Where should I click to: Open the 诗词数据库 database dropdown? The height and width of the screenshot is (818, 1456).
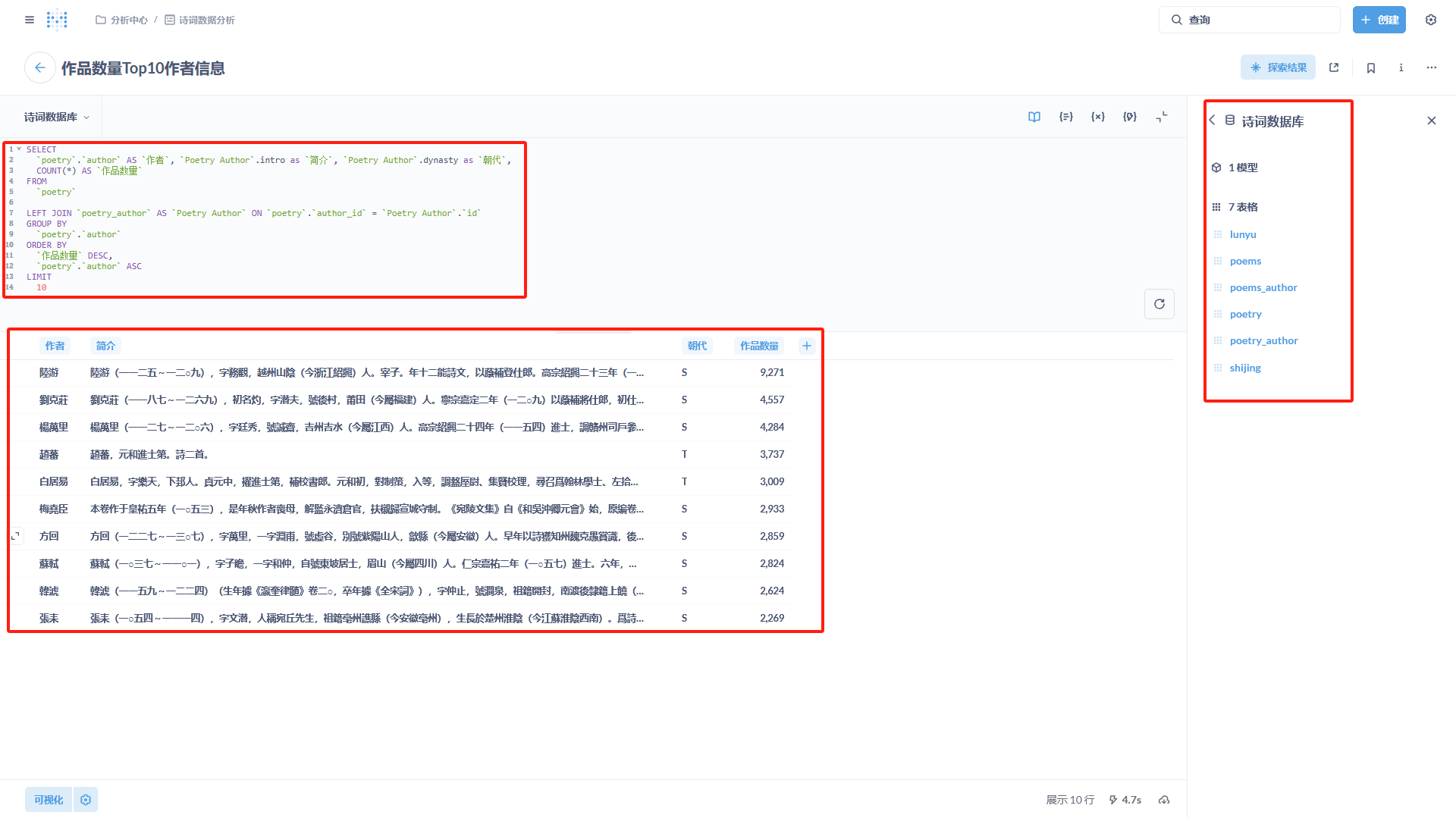coord(57,117)
